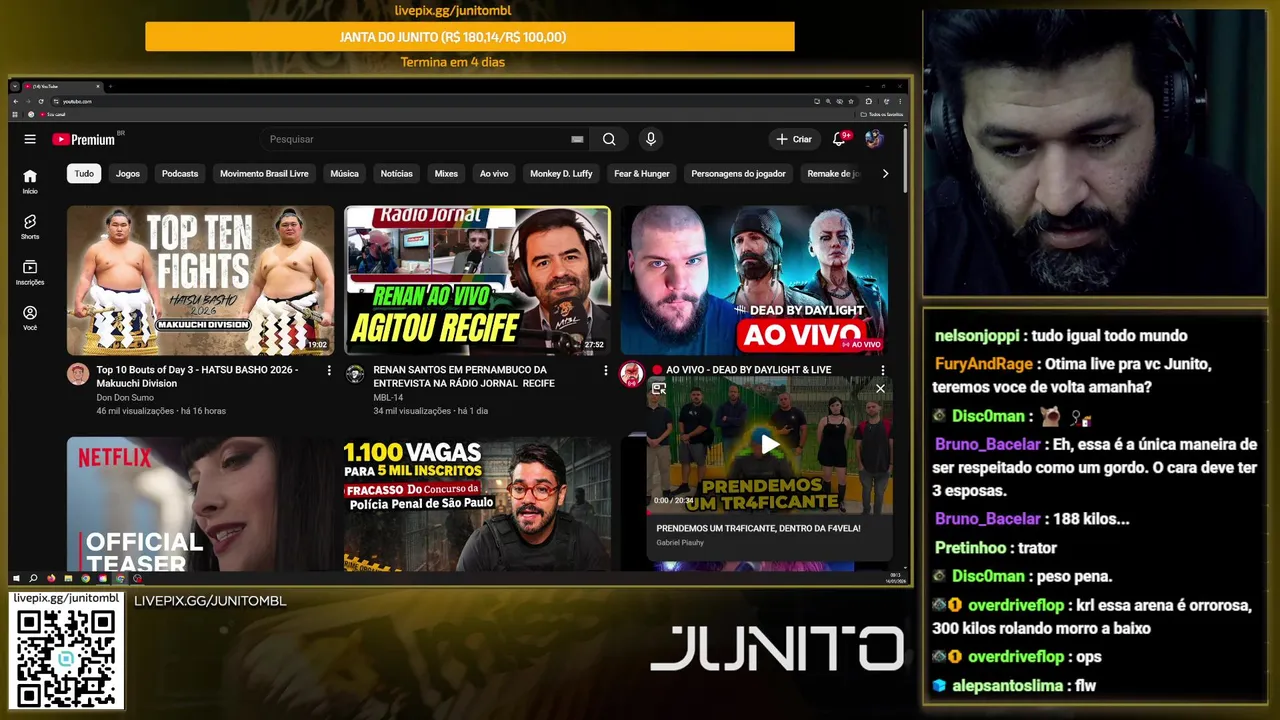Open more options for Renan Santos video
Screen dimensions: 1280x720
tap(605, 370)
